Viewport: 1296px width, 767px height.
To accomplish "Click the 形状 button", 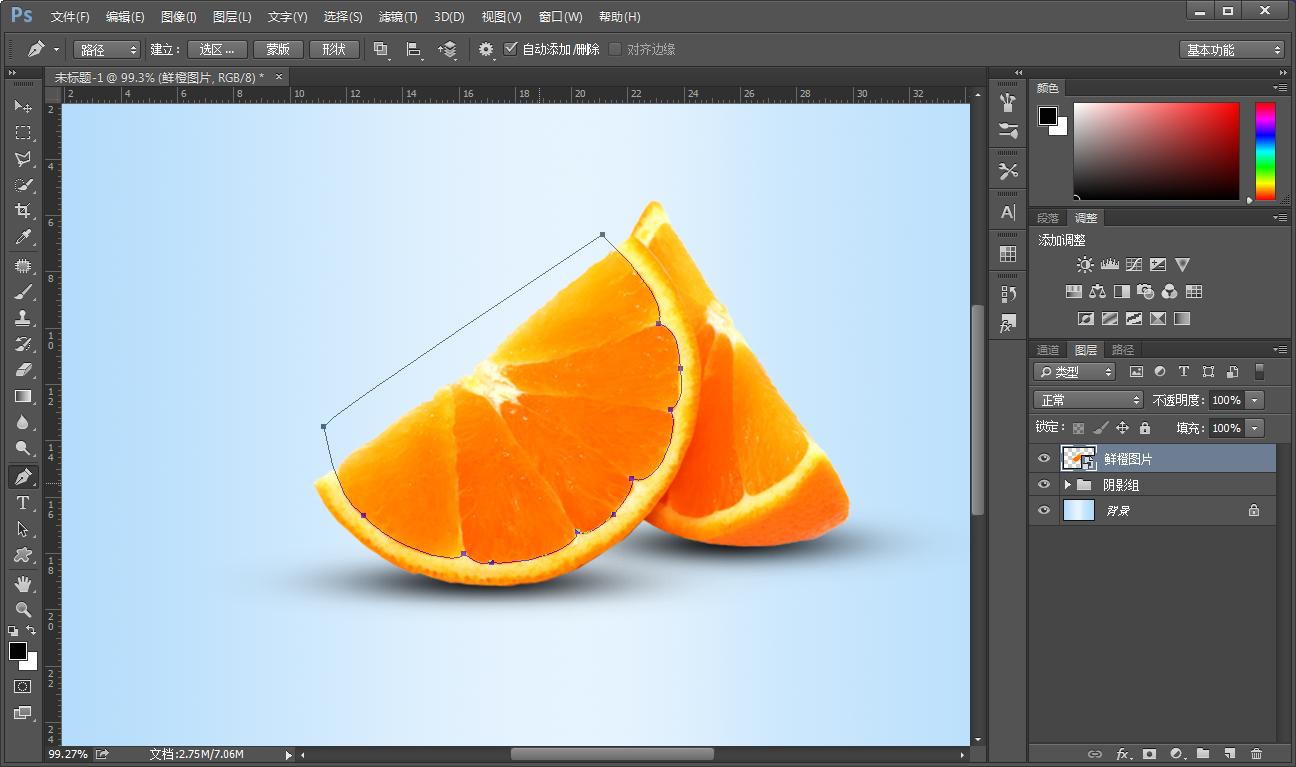I will point(334,49).
